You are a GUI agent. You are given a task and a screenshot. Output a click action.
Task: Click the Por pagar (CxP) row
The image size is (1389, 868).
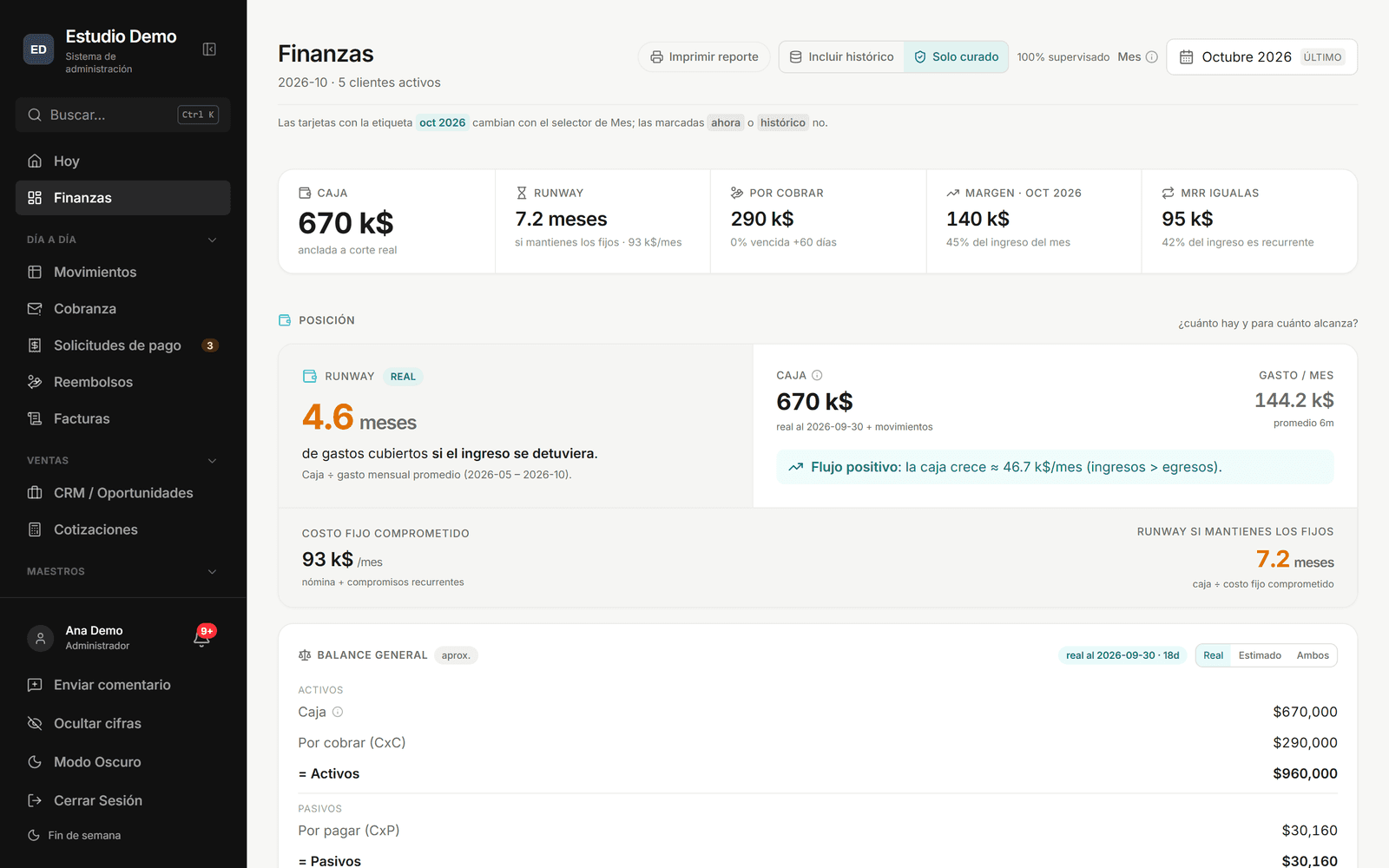[818, 831]
